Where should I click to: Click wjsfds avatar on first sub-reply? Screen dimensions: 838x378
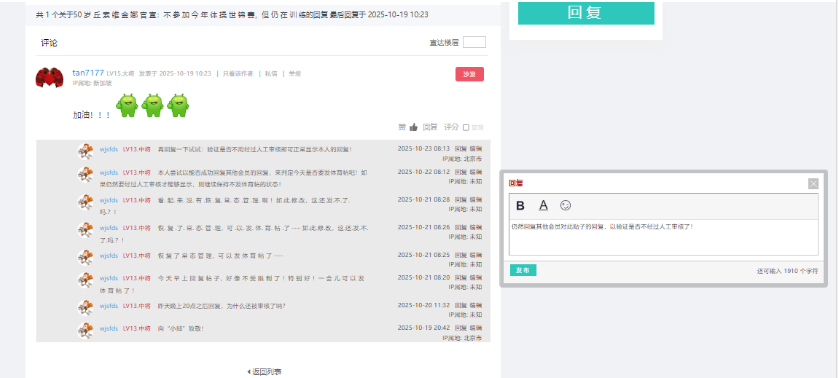tap(86, 151)
